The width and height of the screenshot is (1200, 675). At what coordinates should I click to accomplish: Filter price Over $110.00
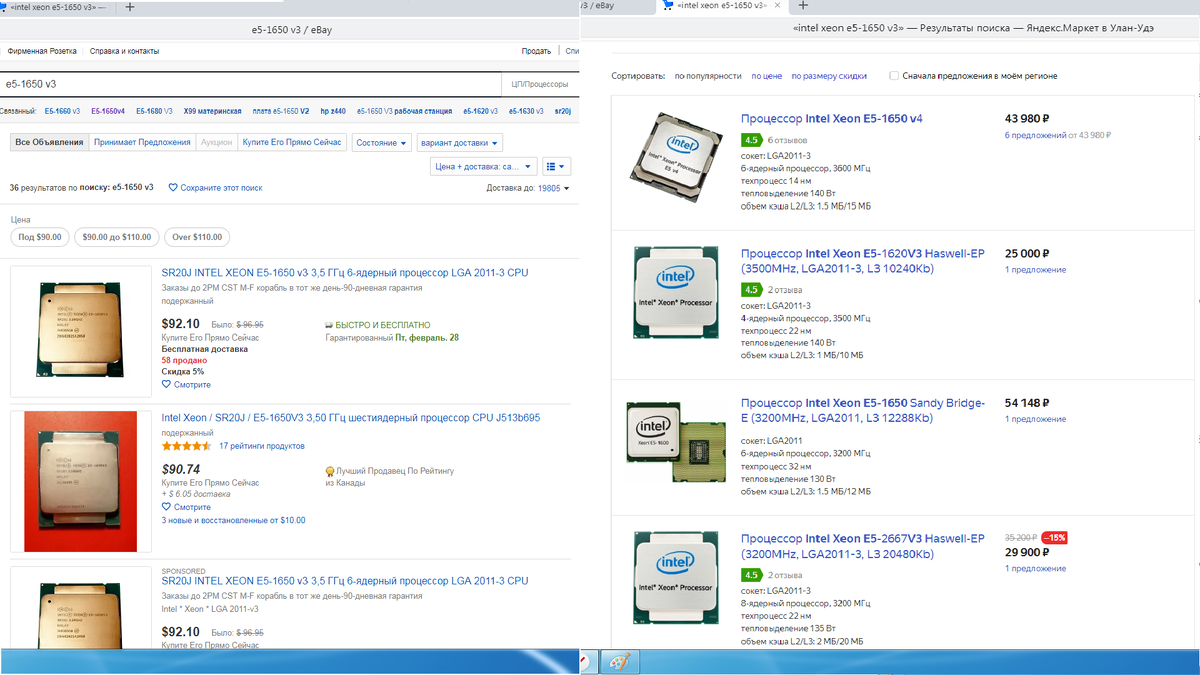coord(197,237)
